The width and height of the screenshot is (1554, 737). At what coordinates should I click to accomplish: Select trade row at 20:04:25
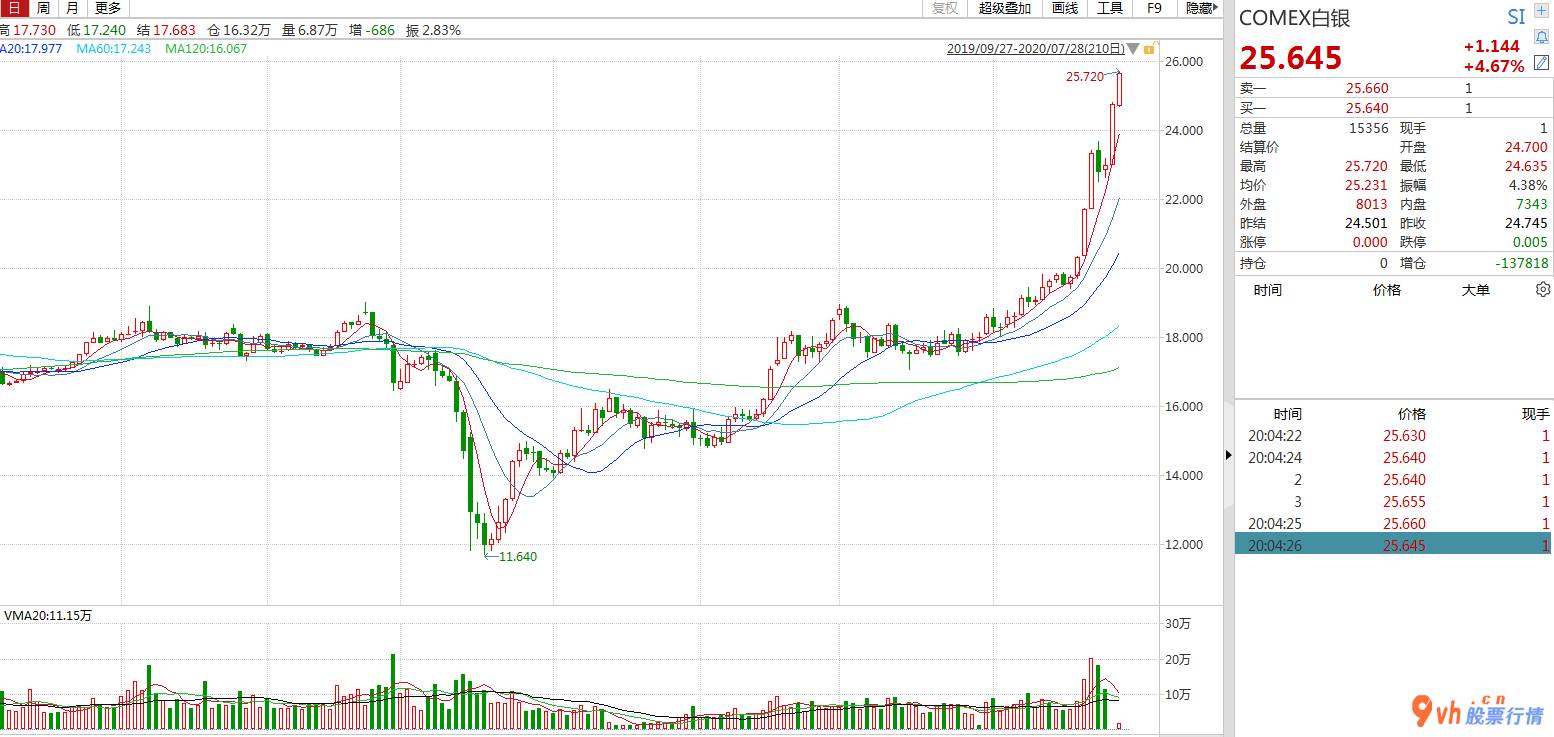1394,524
